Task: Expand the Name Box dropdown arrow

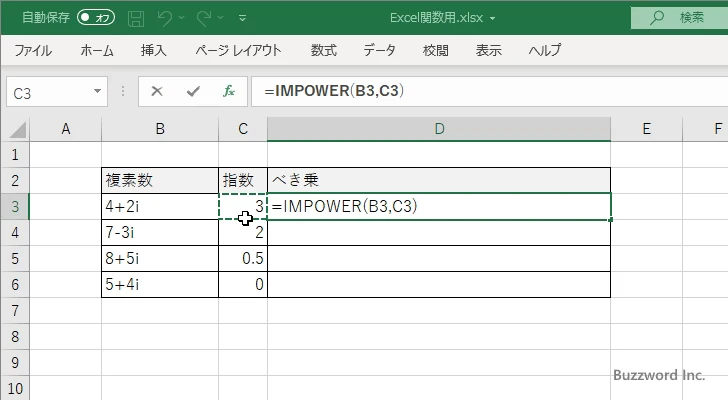Action: 98,91
